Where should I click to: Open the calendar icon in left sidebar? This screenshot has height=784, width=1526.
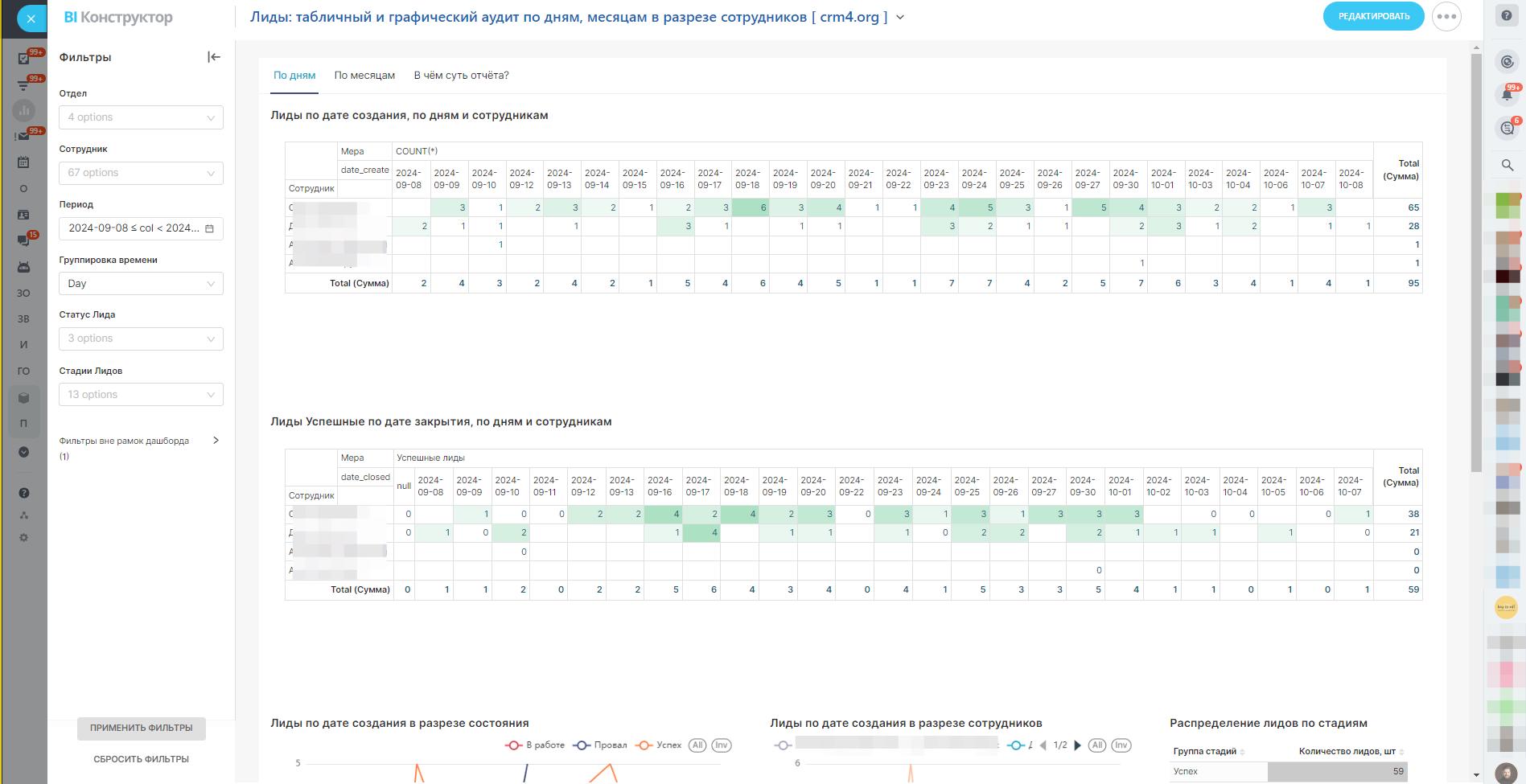(24, 162)
